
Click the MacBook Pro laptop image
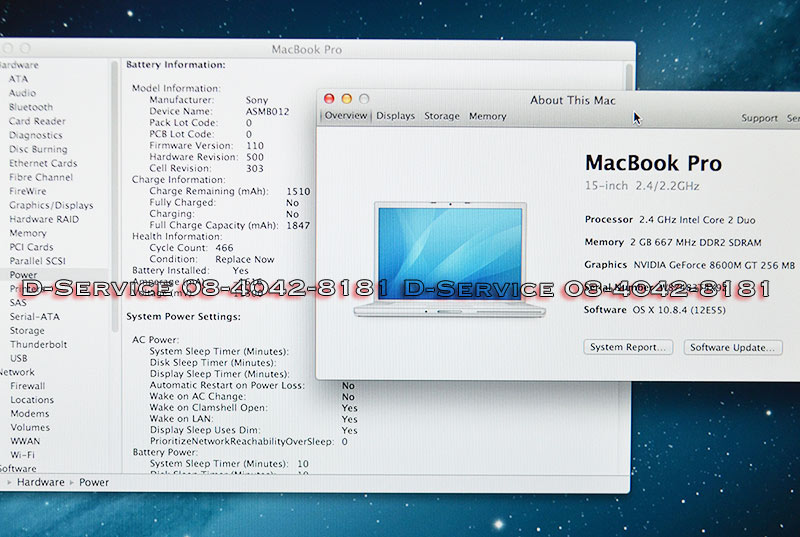[449, 259]
